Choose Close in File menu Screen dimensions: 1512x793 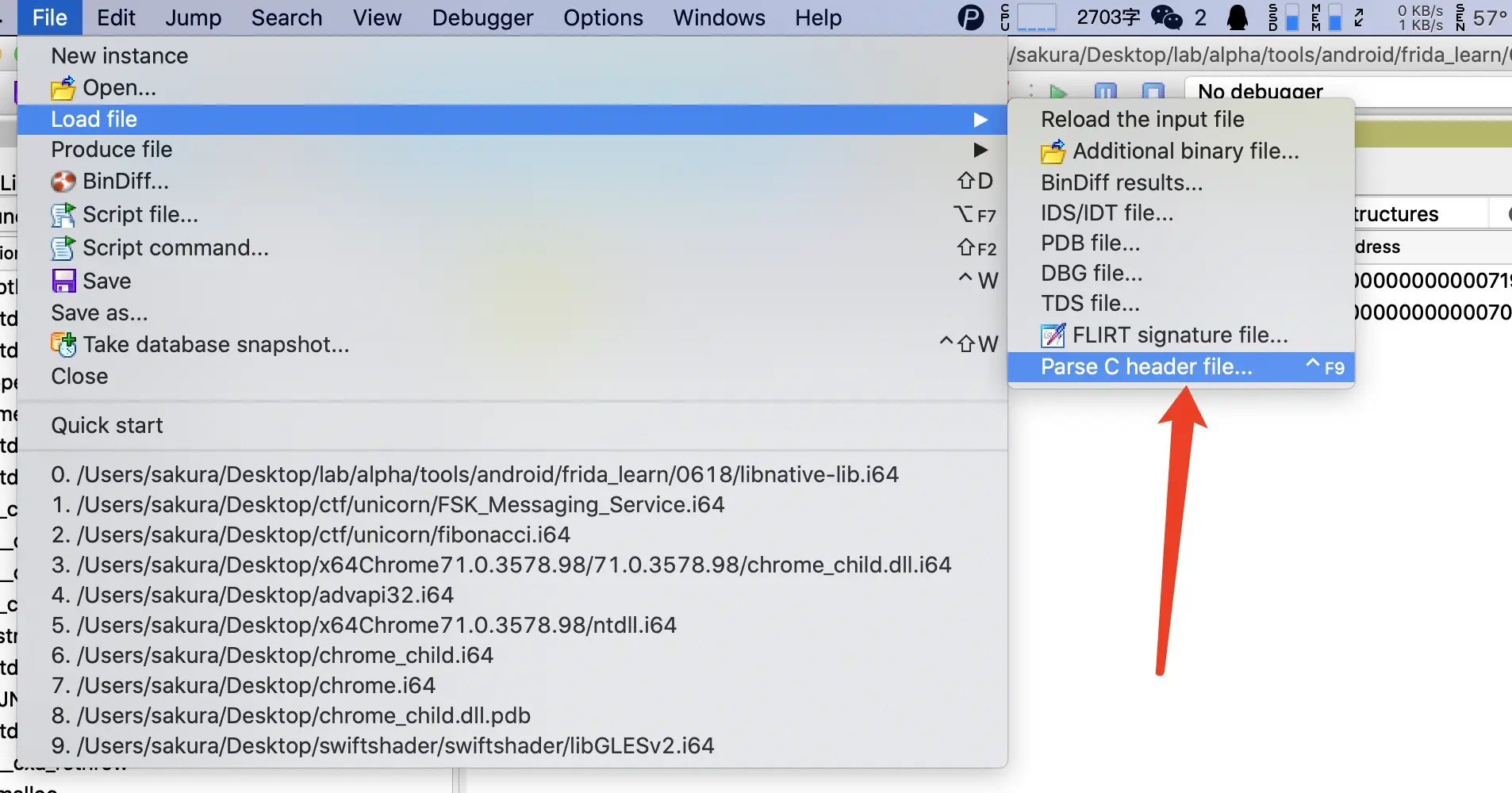pos(512,377)
